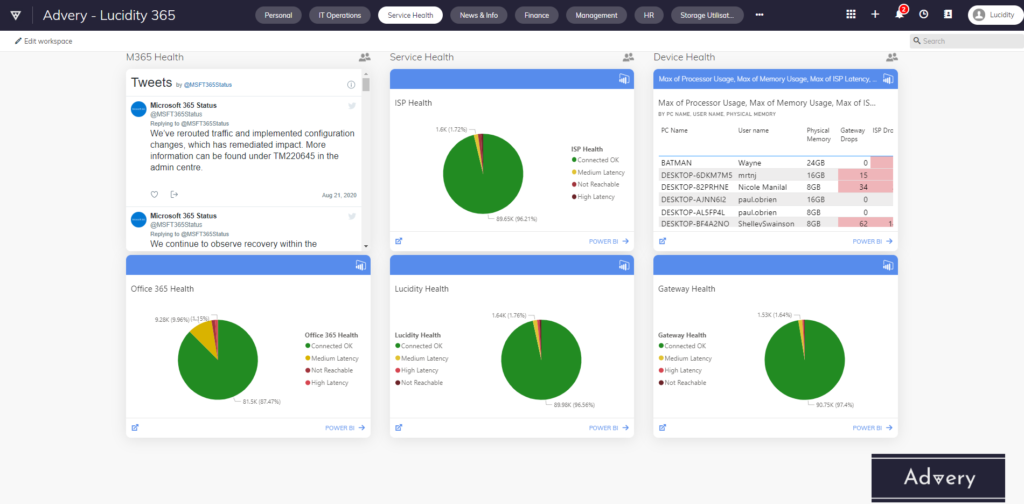Open the Management tab
This screenshot has height=504, width=1024.
point(596,15)
